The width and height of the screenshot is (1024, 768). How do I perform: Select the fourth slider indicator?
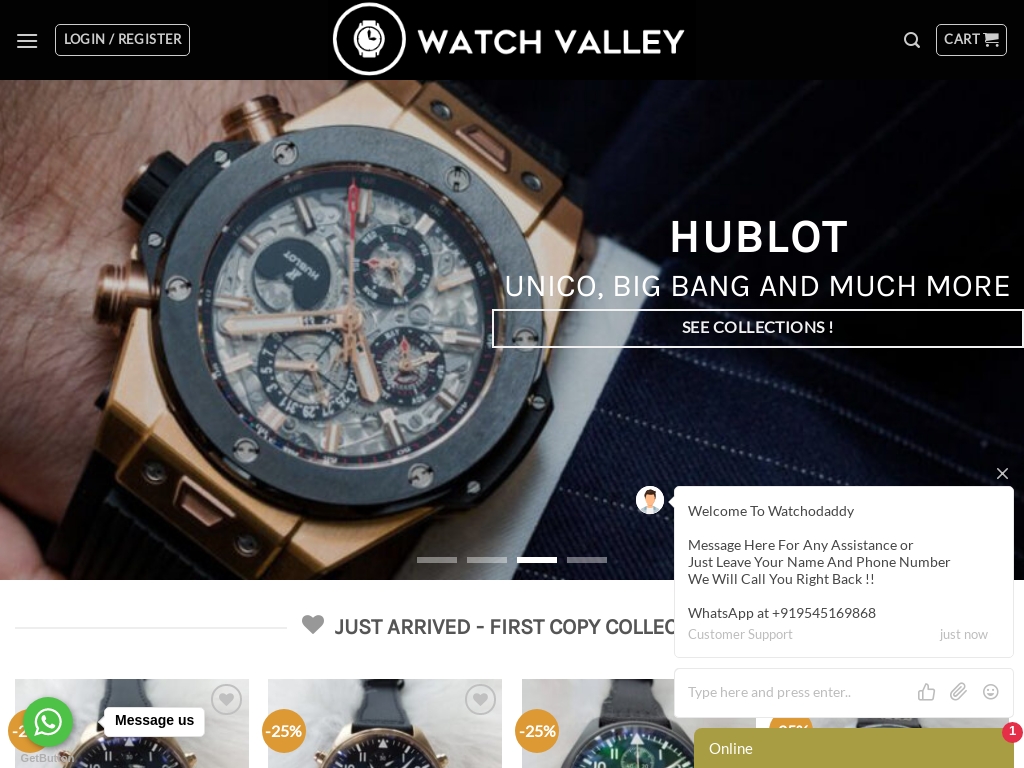tap(586, 560)
